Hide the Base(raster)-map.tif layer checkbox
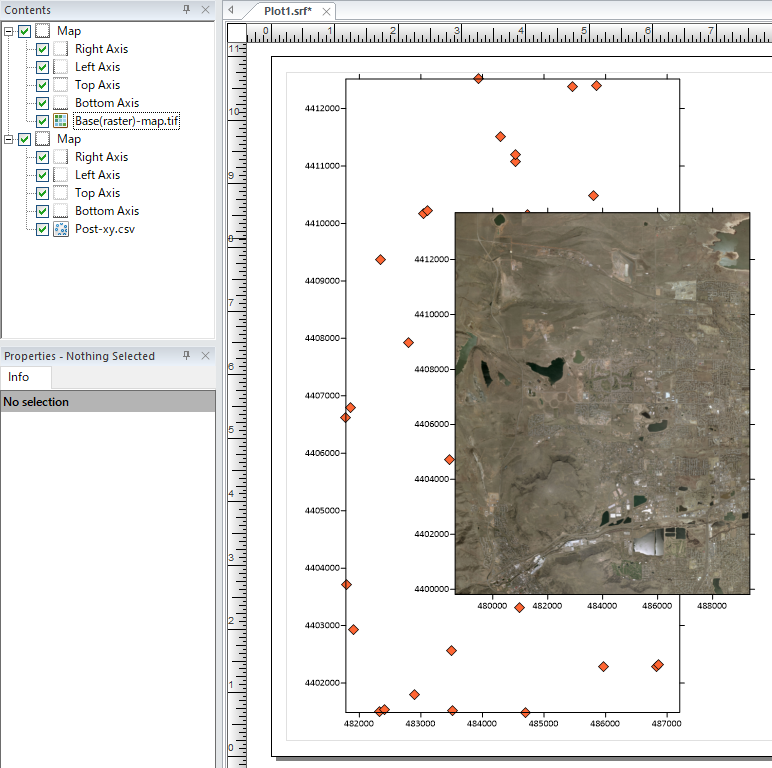The height and width of the screenshot is (768, 772). [x=42, y=121]
